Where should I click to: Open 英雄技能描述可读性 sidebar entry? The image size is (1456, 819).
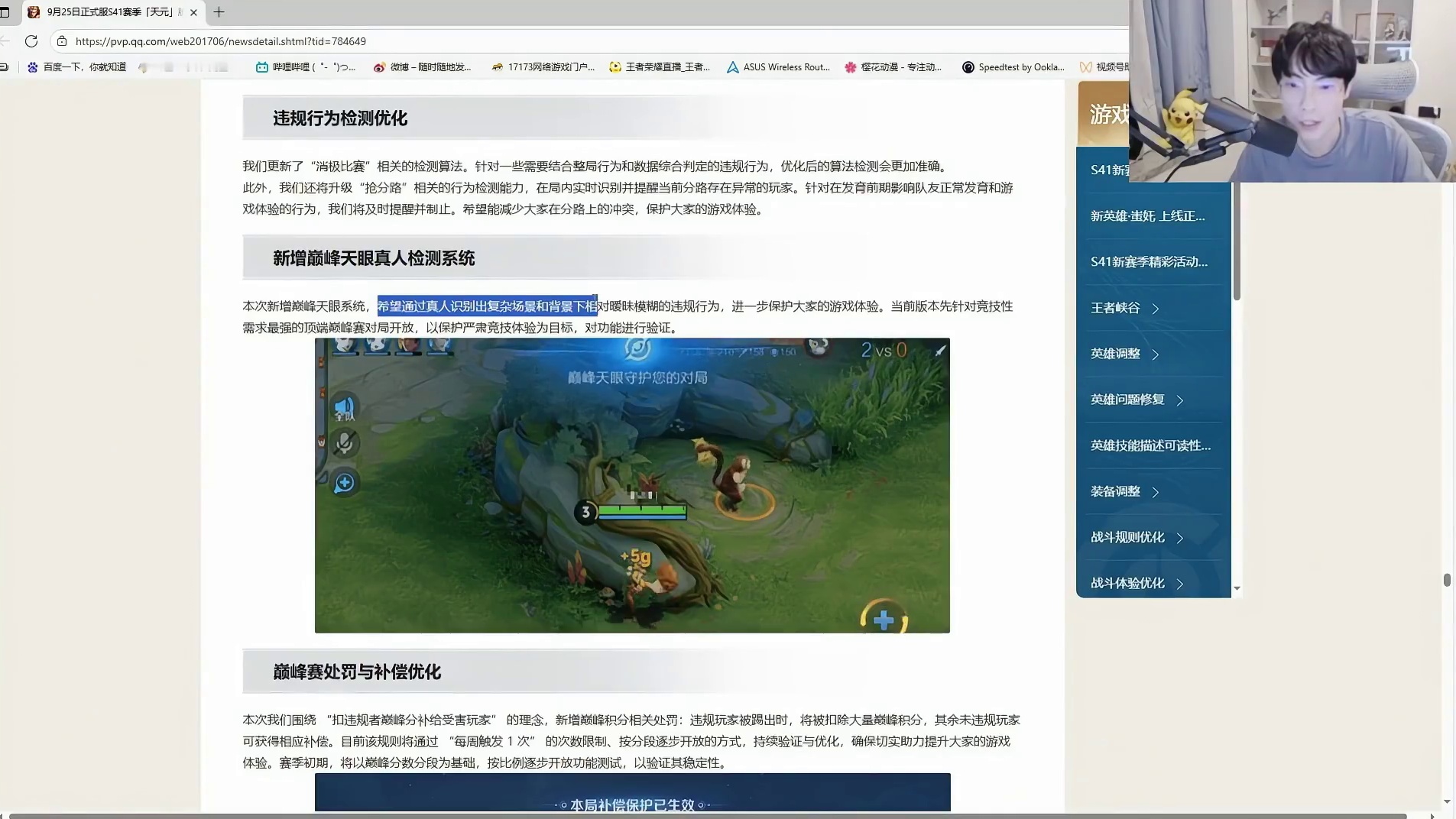click(1150, 445)
